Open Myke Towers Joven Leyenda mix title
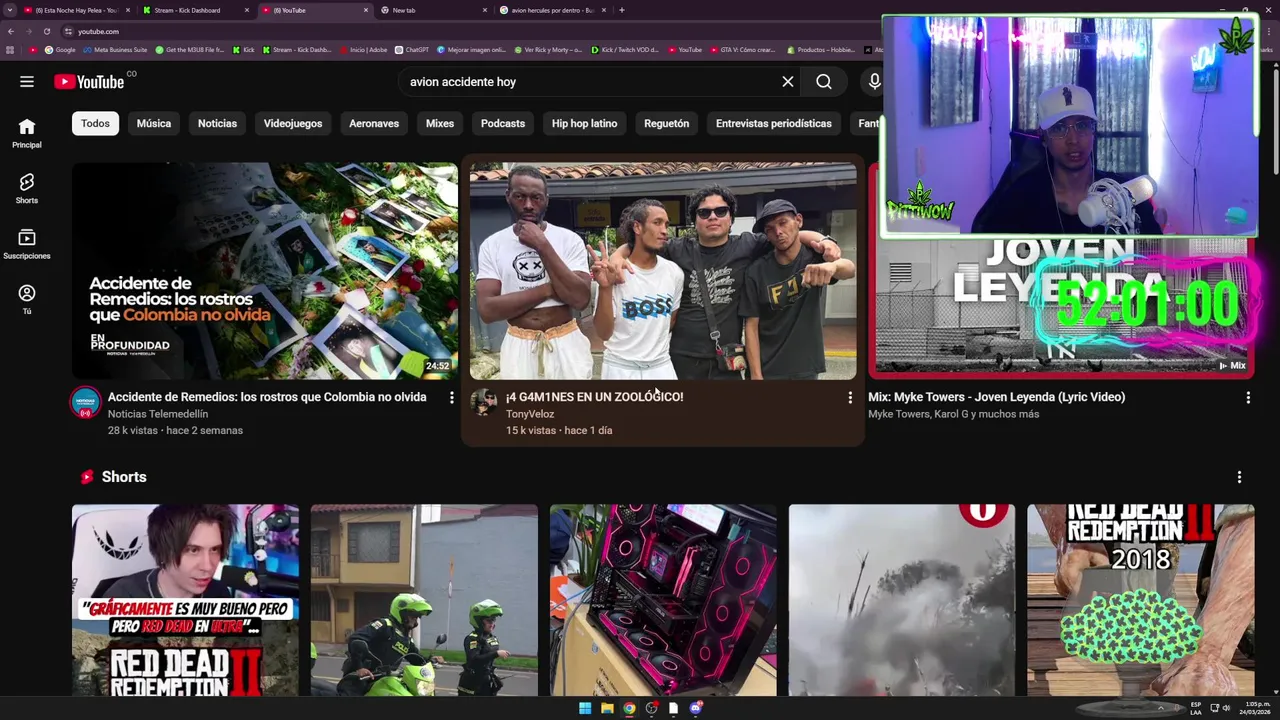Viewport: 1280px width, 720px height. (996, 397)
